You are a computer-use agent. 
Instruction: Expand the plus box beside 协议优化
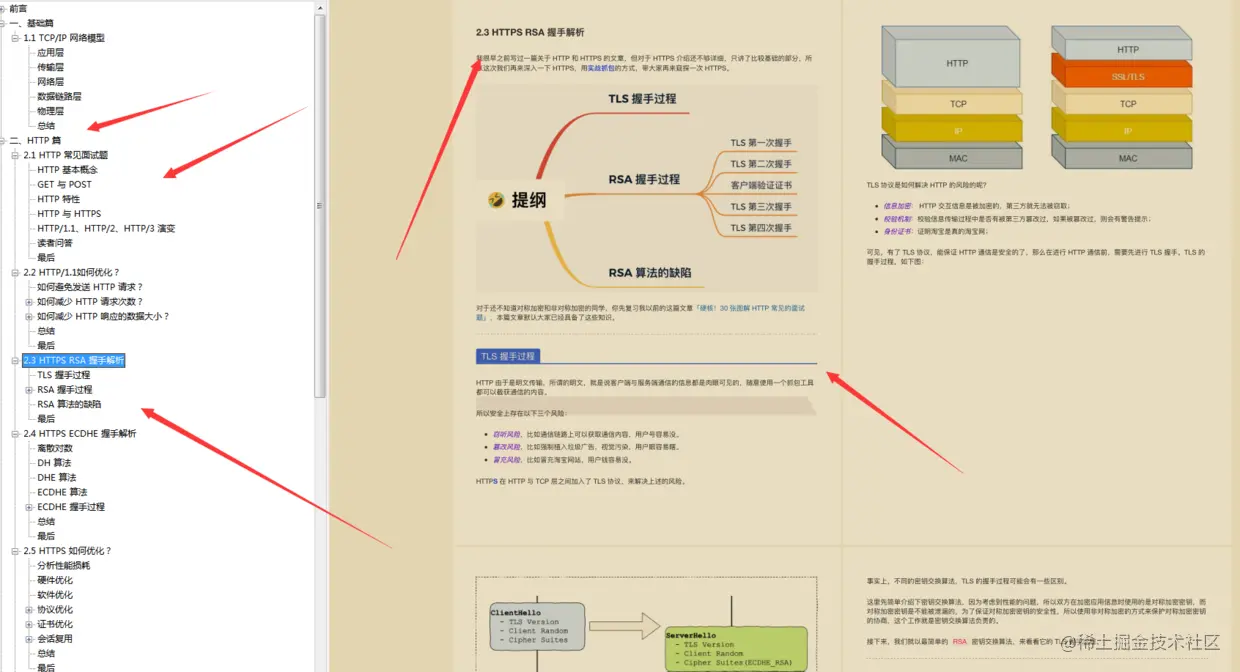pyautogui.click(x=29, y=609)
